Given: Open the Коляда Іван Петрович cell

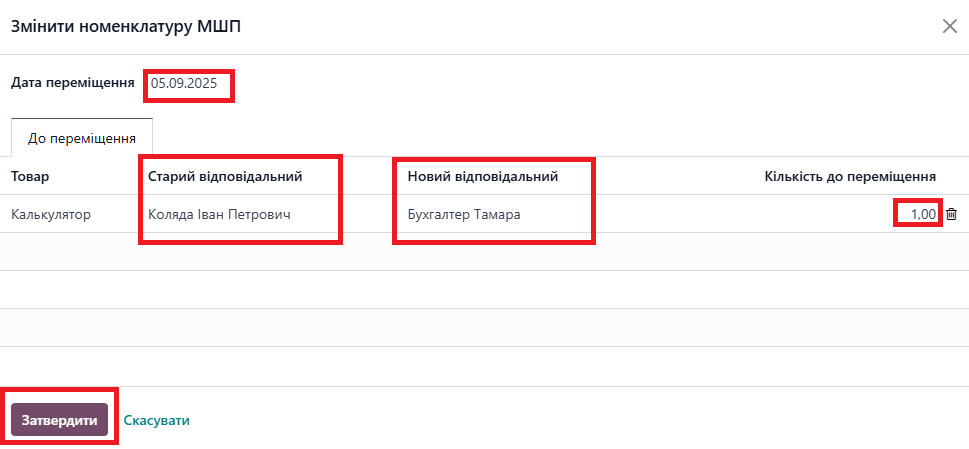Looking at the screenshot, I should tap(220, 214).
